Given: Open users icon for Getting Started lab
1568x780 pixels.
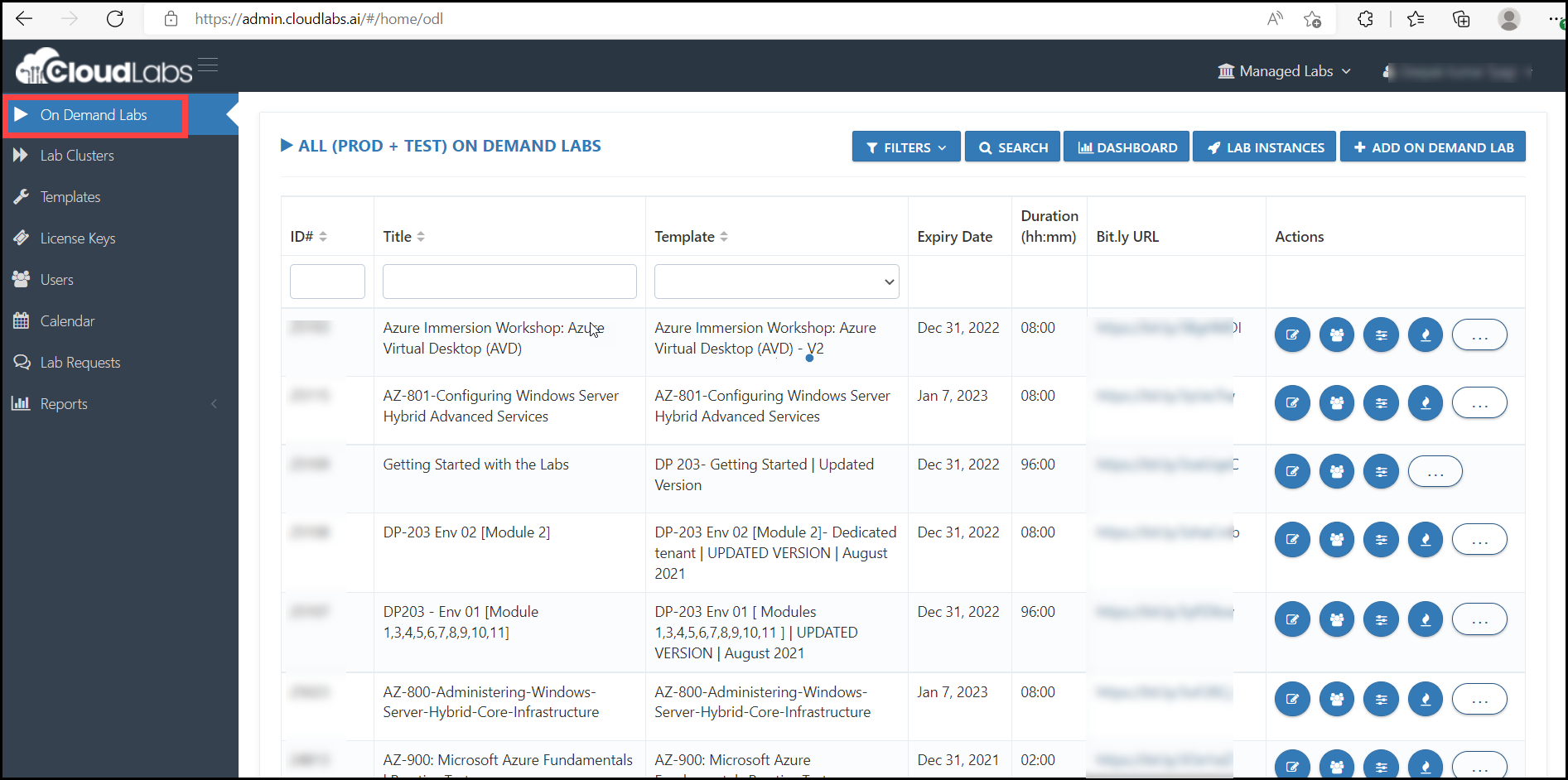Looking at the screenshot, I should [1337, 472].
